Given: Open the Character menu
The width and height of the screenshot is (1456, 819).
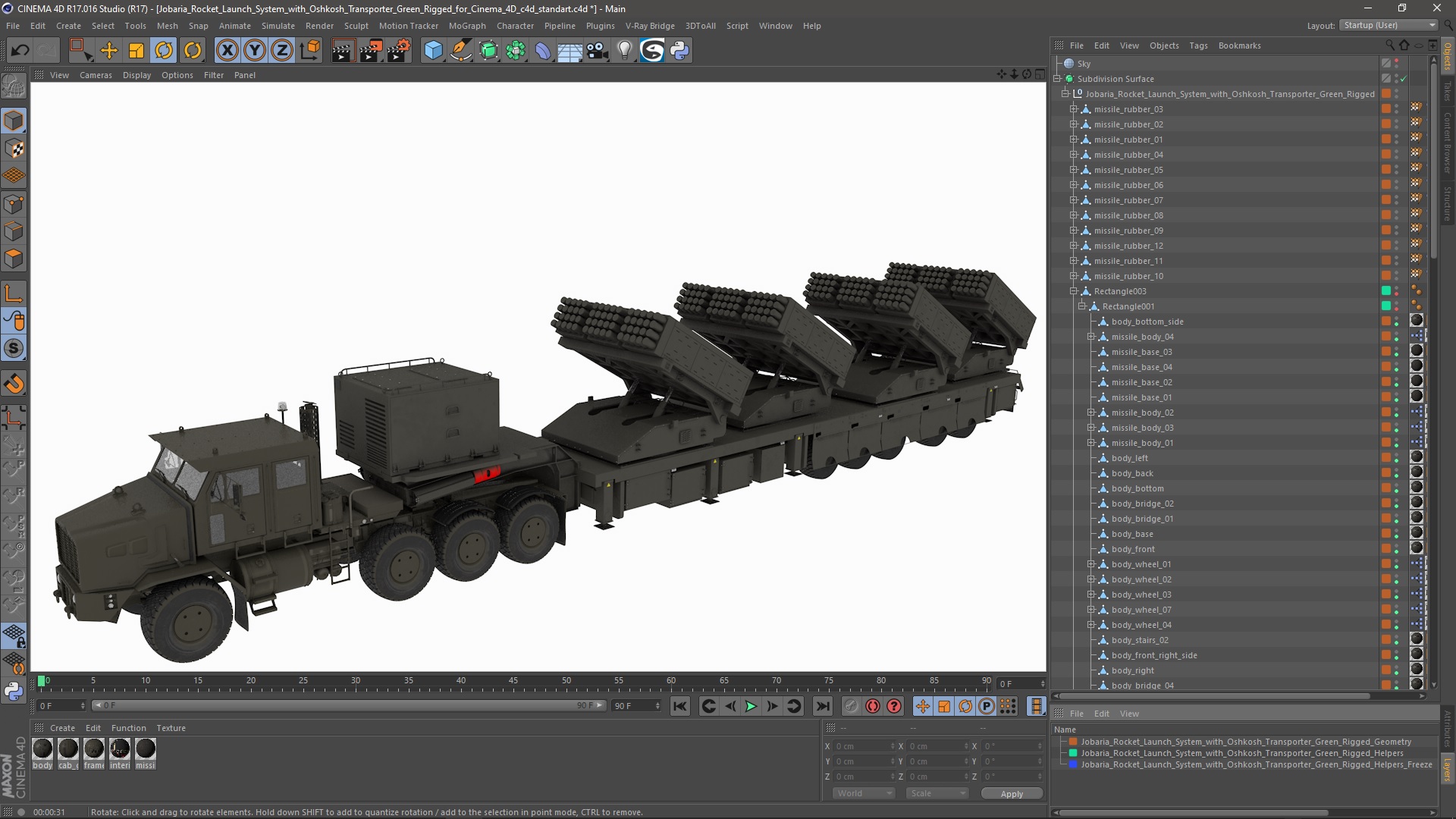Looking at the screenshot, I should pyautogui.click(x=515, y=26).
